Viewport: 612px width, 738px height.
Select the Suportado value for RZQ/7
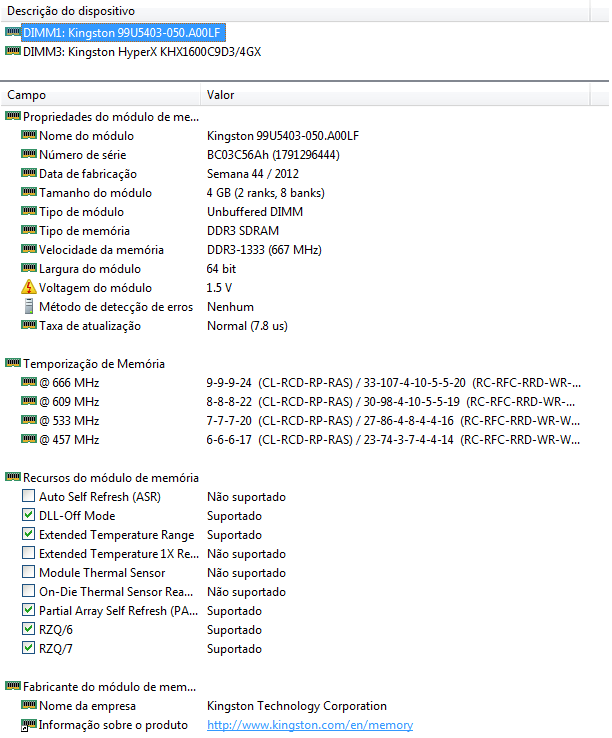234,649
